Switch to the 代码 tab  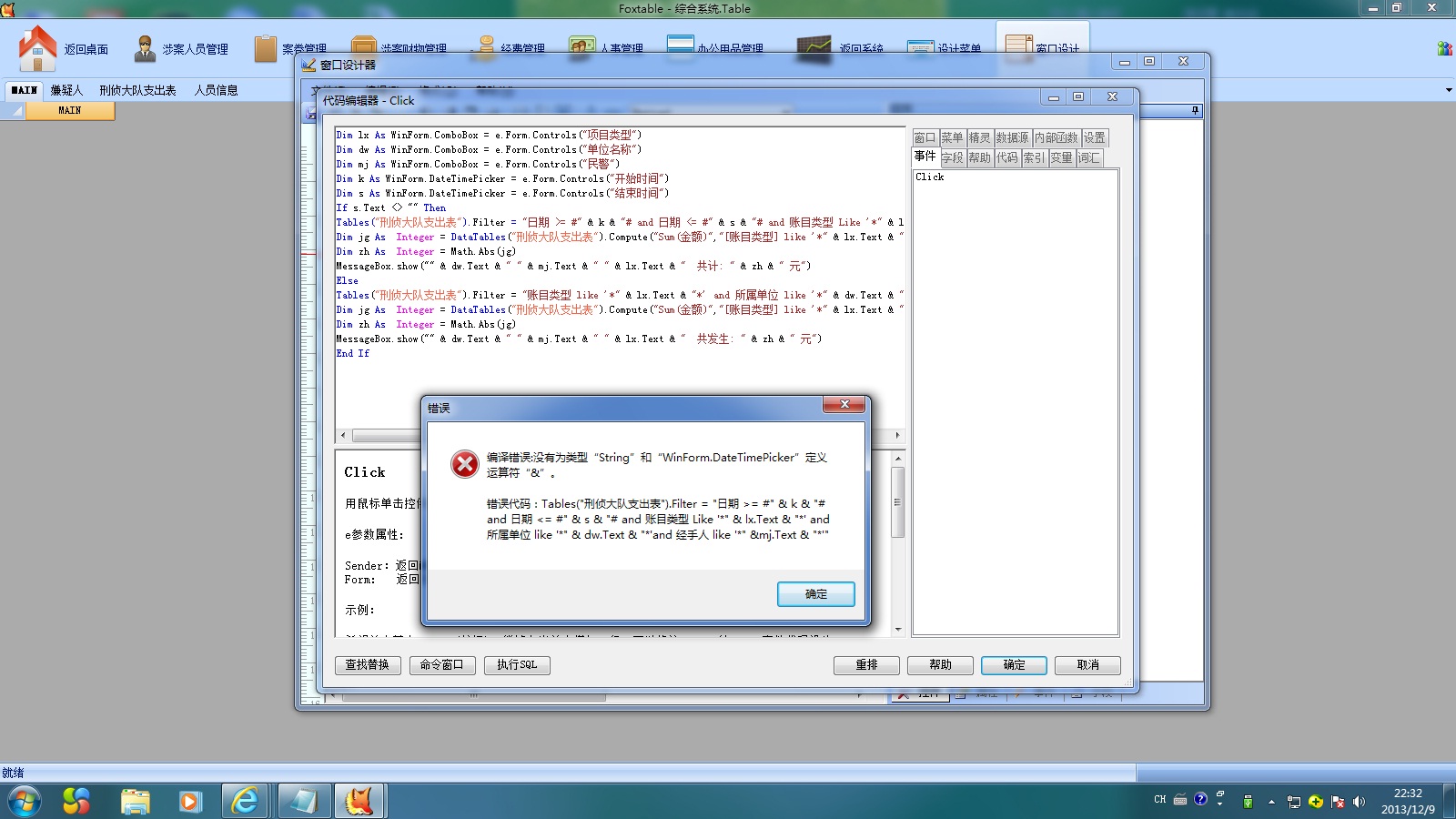point(1007,157)
